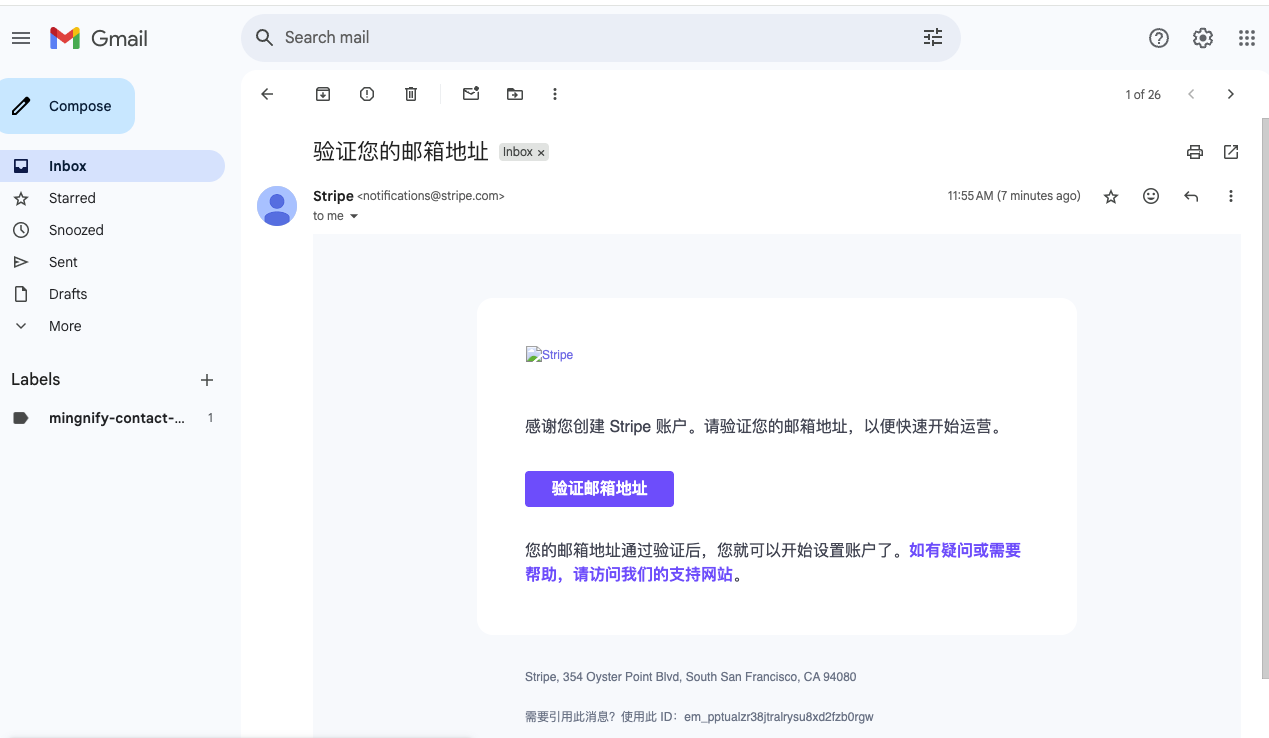Add an emoji reaction to the email
Viewport: 1269px width, 738px height.
[x=1151, y=196]
